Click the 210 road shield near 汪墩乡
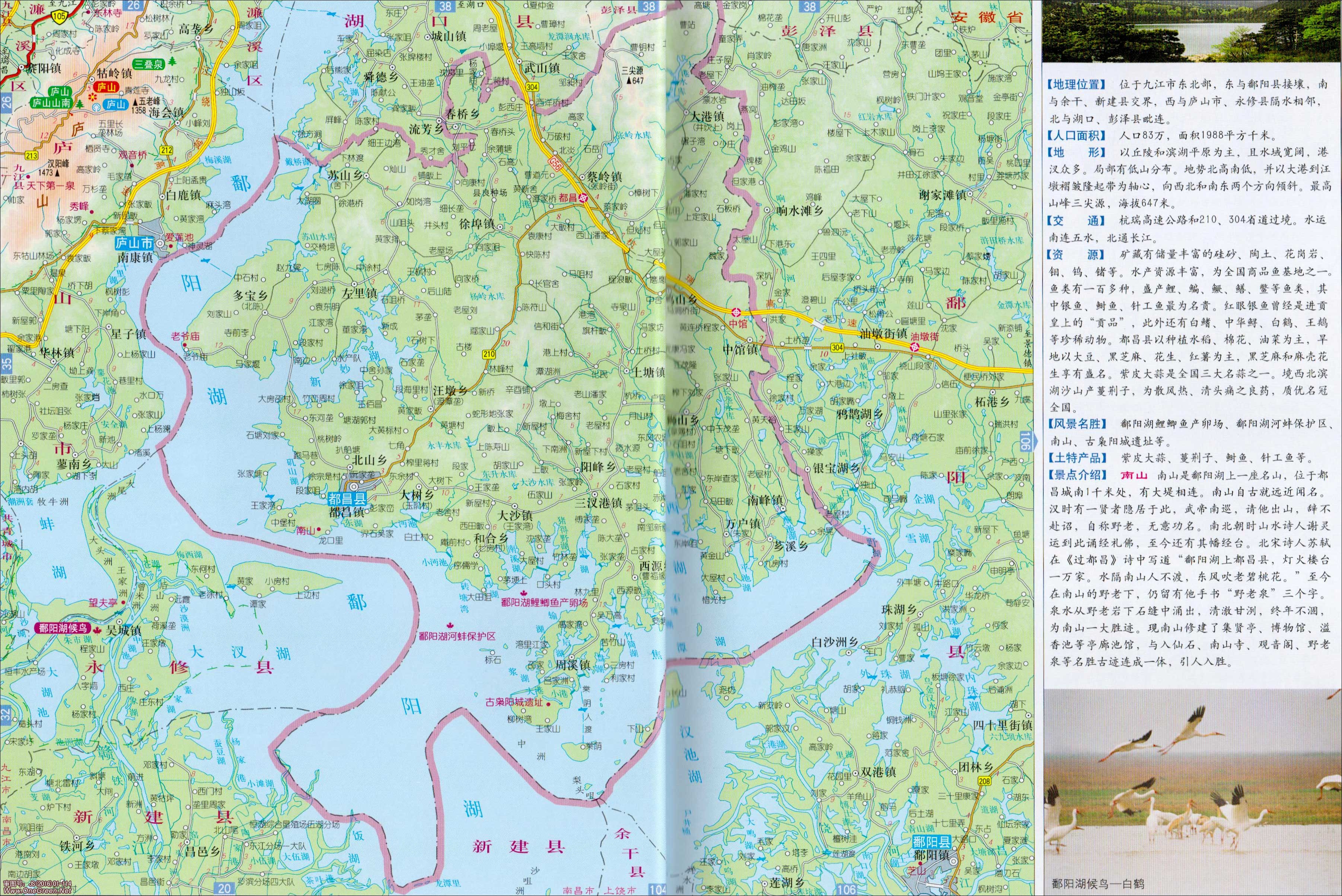This screenshot has height=896, width=1342. pyautogui.click(x=489, y=354)
